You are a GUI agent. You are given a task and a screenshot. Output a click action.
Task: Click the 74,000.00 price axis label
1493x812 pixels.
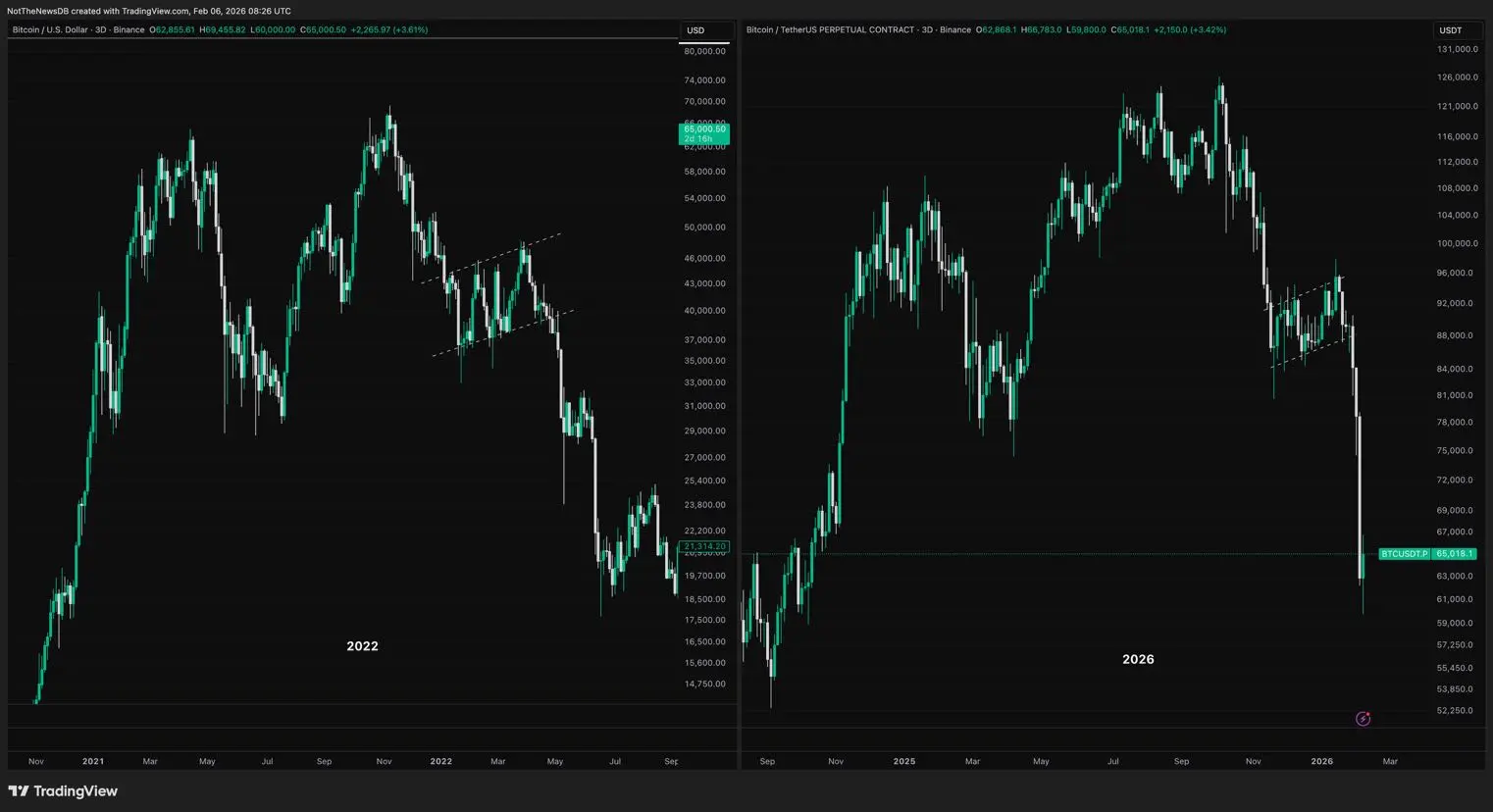[704, 80]
